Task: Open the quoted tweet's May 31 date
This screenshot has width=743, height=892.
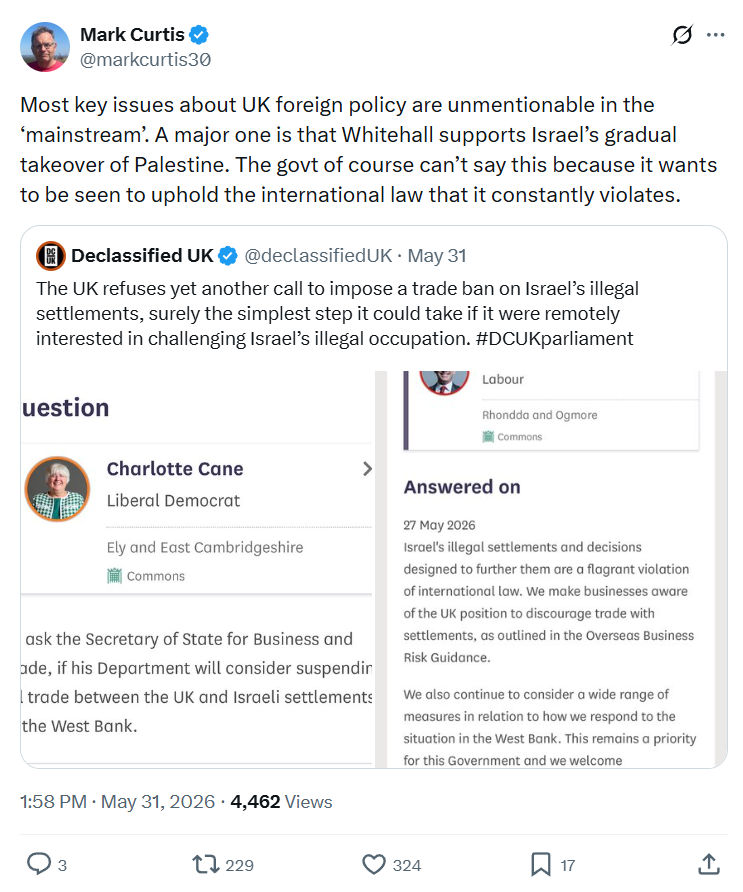Action: coord(437,256)
